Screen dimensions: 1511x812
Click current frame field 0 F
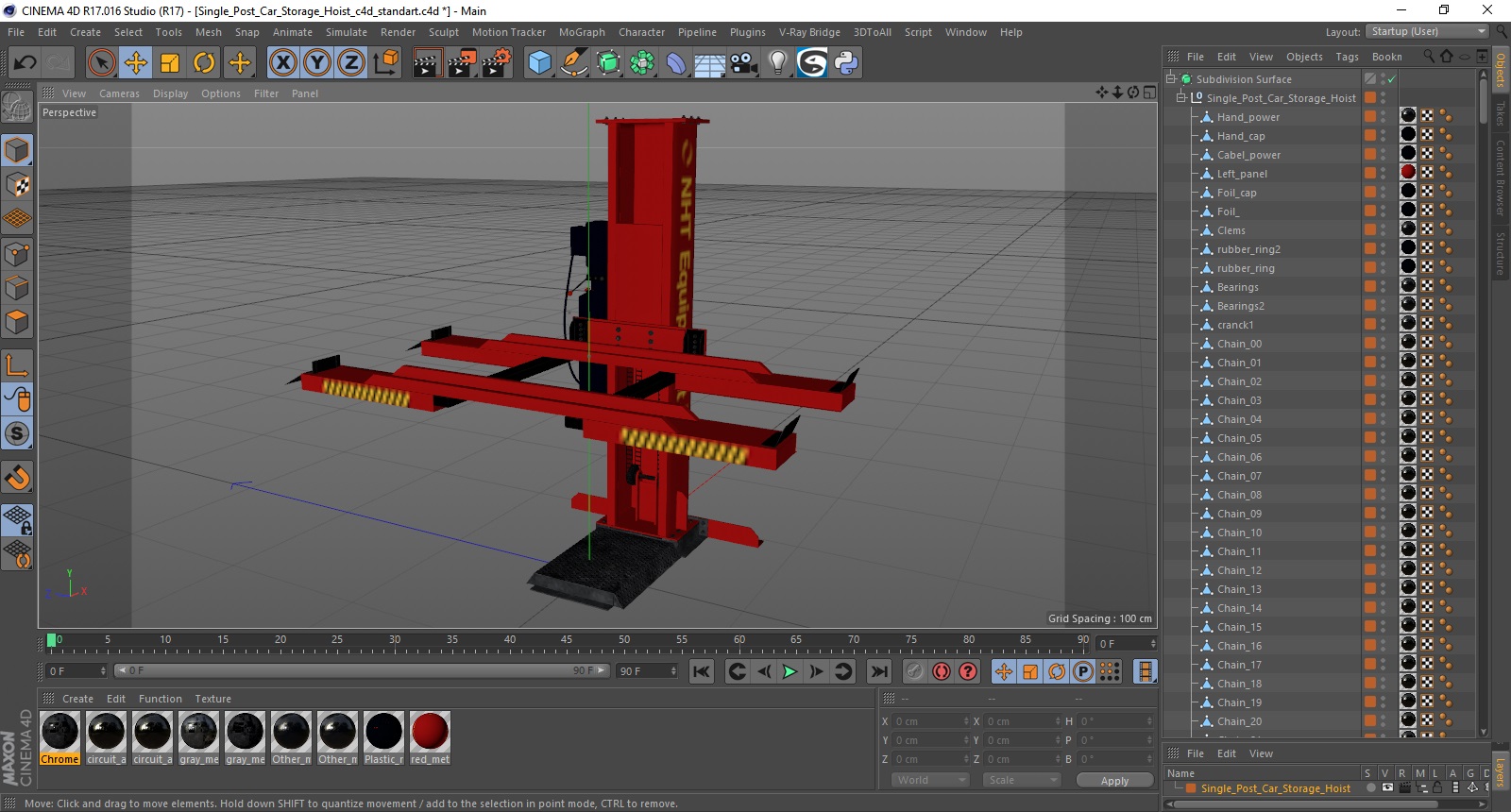click(76, 671)
